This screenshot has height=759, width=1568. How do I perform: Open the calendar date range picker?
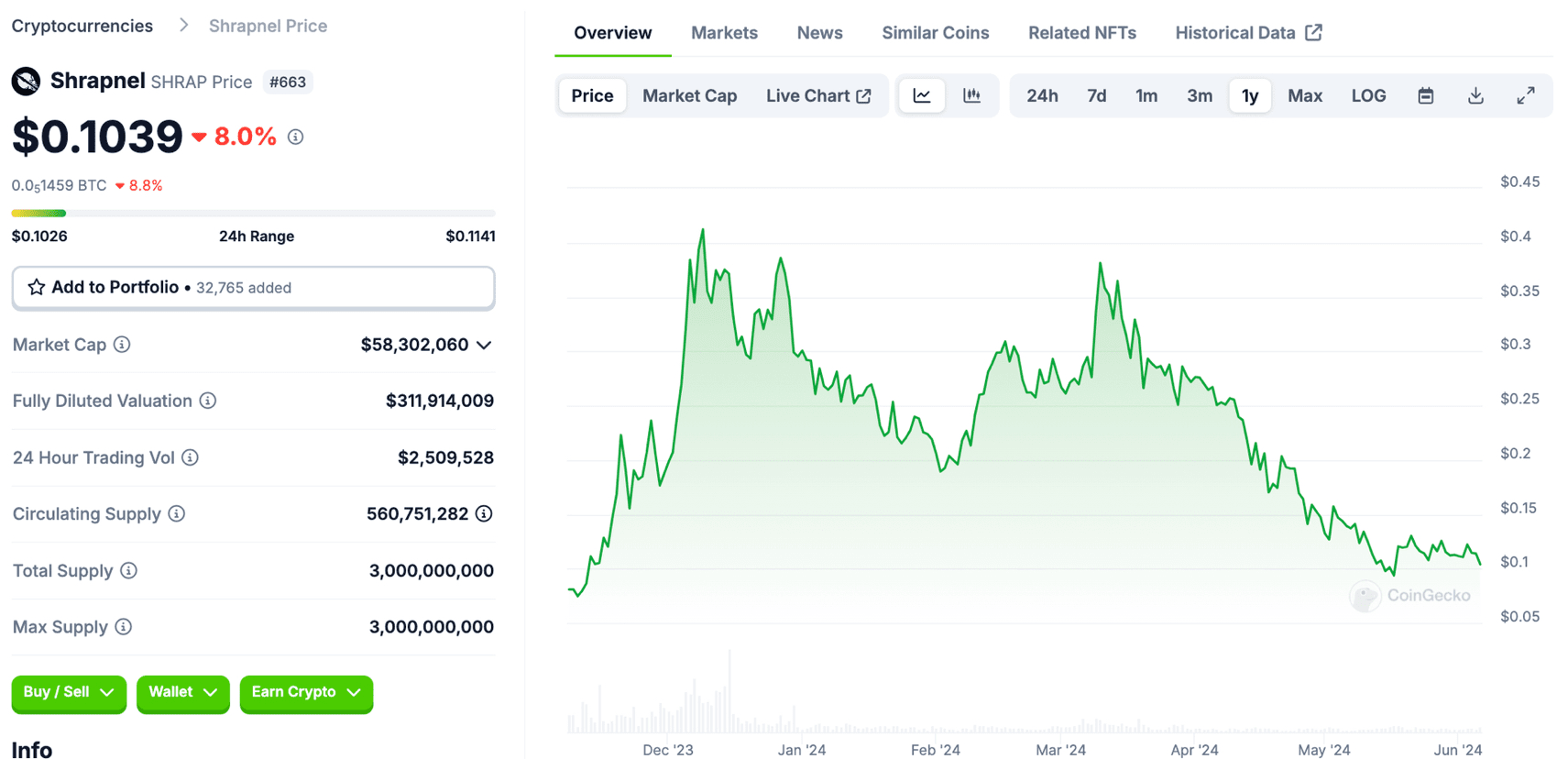pos(1425,96)
